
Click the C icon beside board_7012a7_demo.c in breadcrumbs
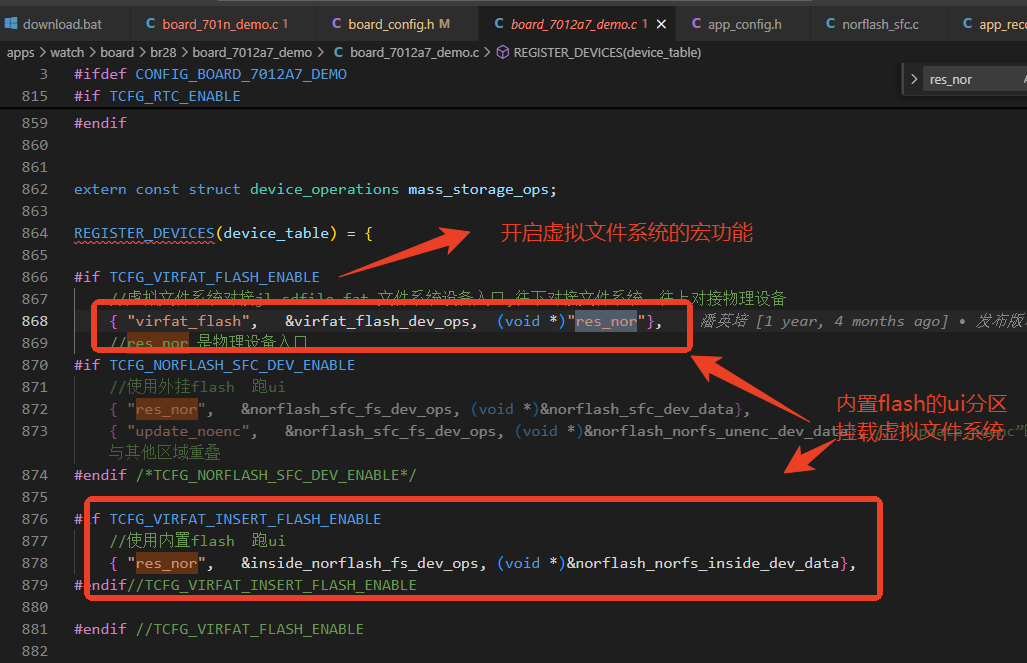[x=339, y=52]
